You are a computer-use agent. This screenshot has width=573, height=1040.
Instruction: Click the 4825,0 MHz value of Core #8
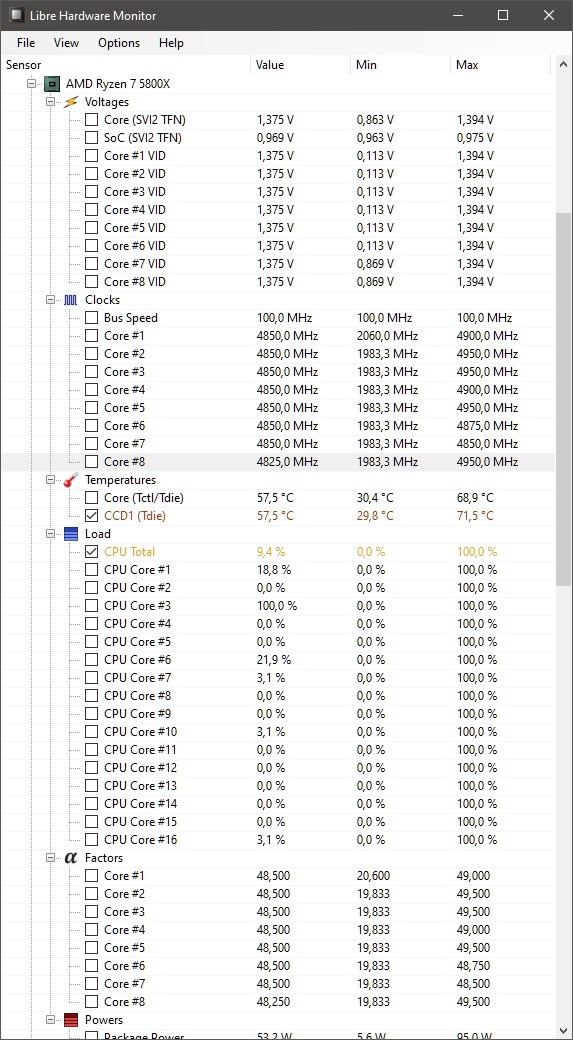[287, 462]
